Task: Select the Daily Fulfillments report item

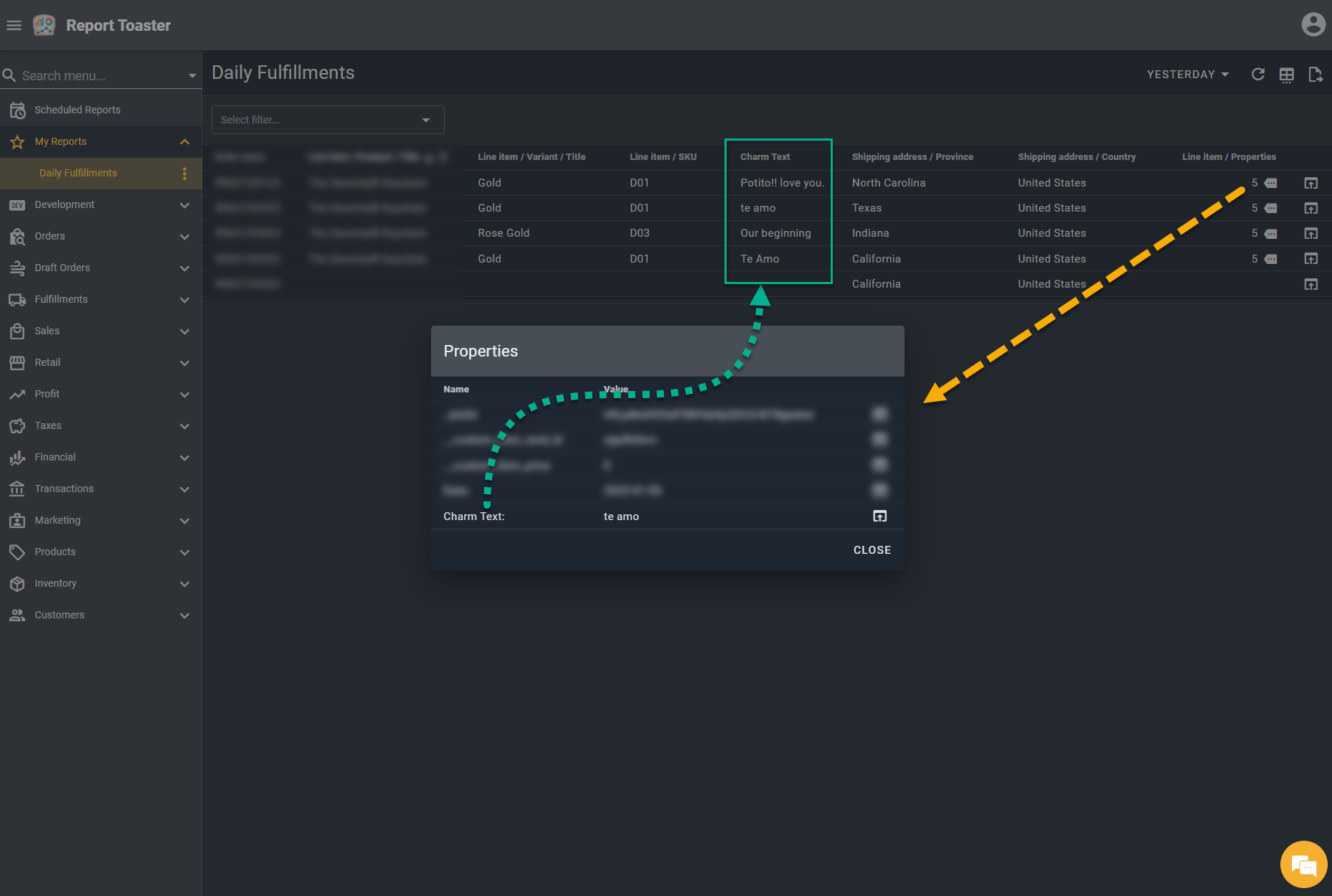Action: [78, 174]
